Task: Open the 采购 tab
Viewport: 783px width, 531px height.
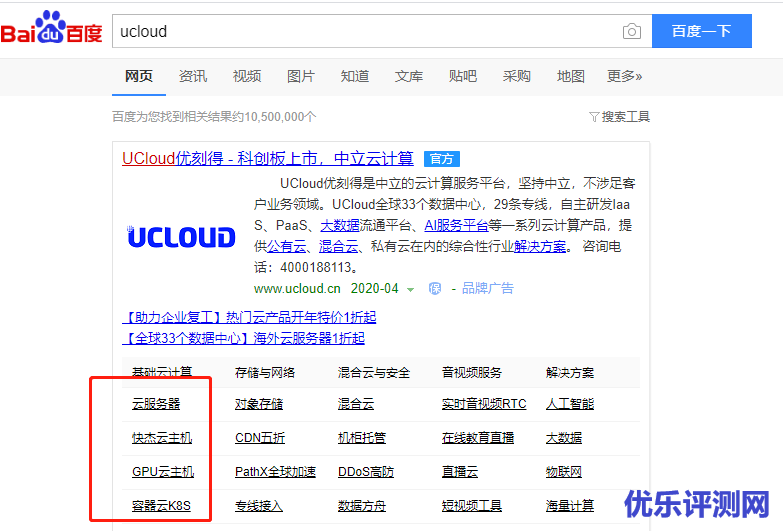Action: point(516,76)
